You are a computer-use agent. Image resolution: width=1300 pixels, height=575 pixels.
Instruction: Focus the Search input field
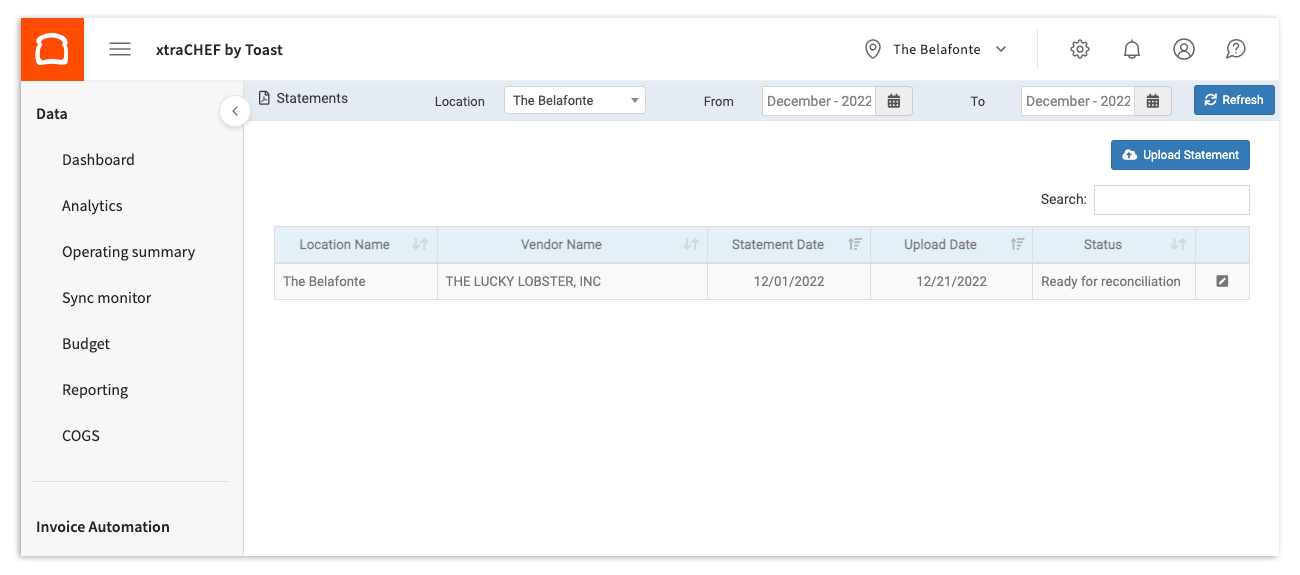pyautogui.click(x=1171, y=200)
